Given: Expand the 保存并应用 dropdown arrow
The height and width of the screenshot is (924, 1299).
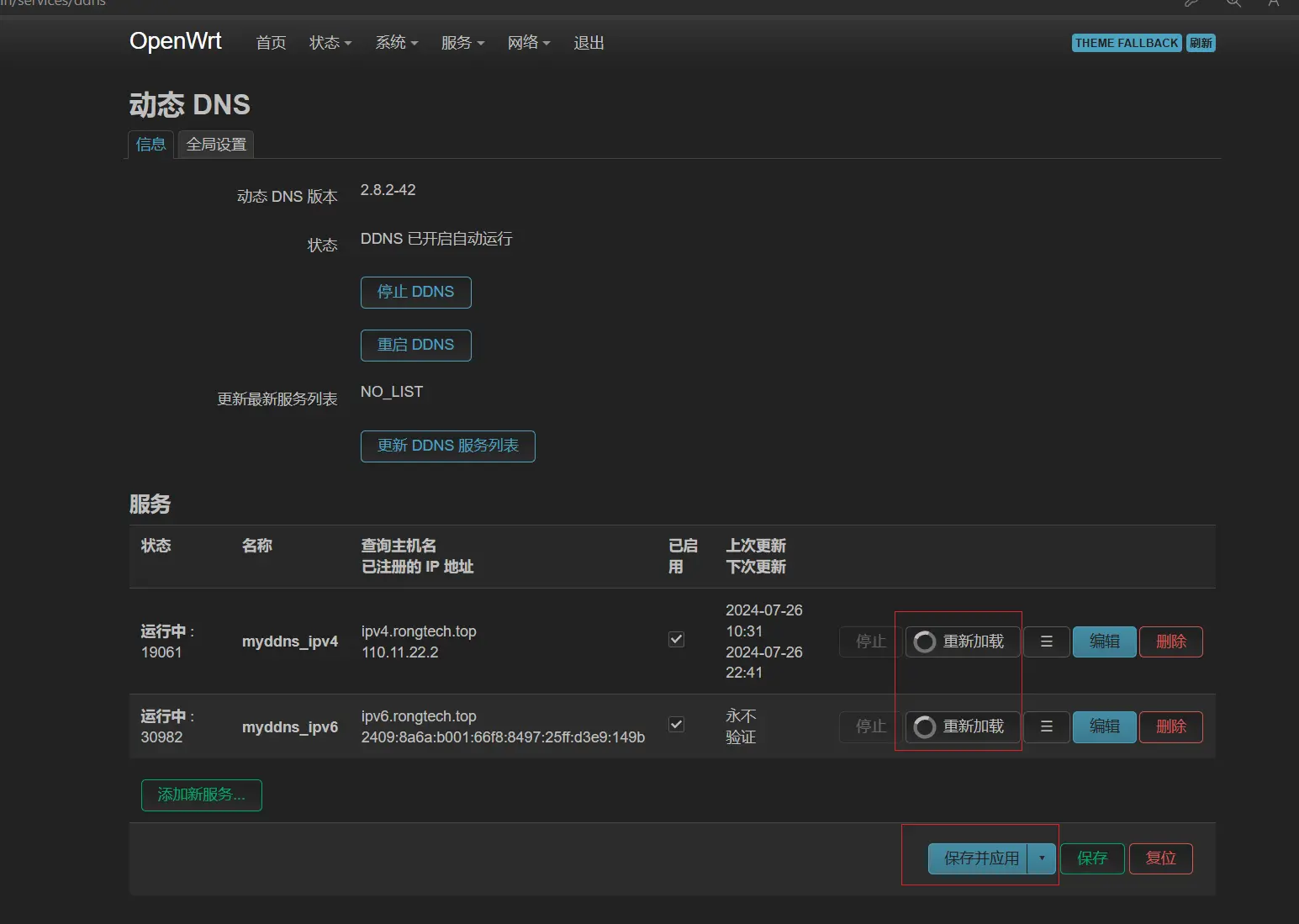Looking at the screenshot, I should tap(1042, 858).
